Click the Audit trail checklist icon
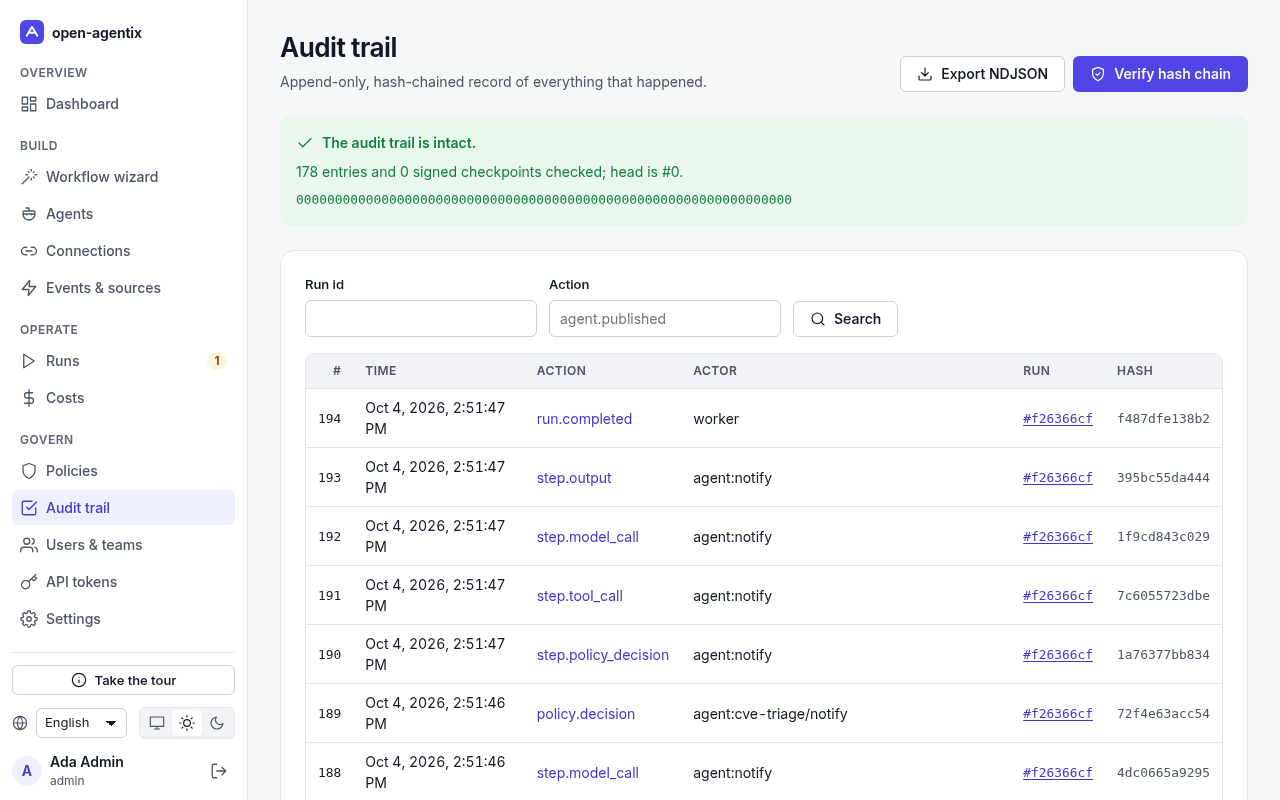This screenshot has height=800, width=1280. pyautogui.click(x=29, y=508)
